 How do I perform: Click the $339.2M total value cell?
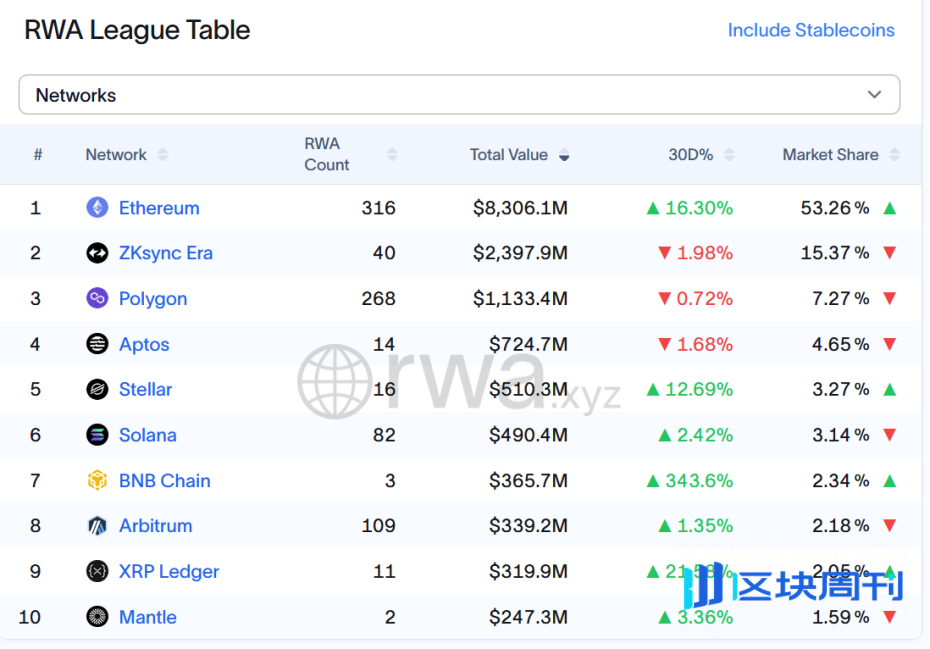(528, 526)
